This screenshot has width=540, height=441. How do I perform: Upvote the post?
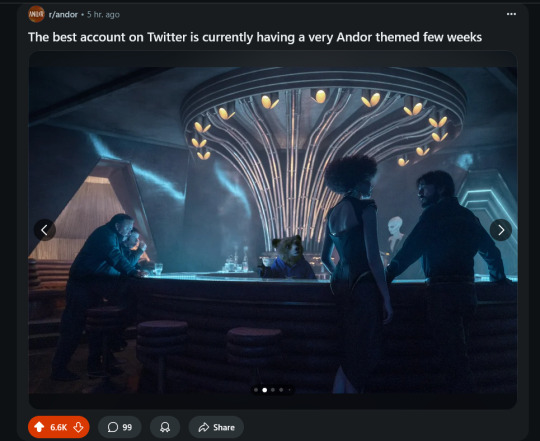tap(39, 427)
